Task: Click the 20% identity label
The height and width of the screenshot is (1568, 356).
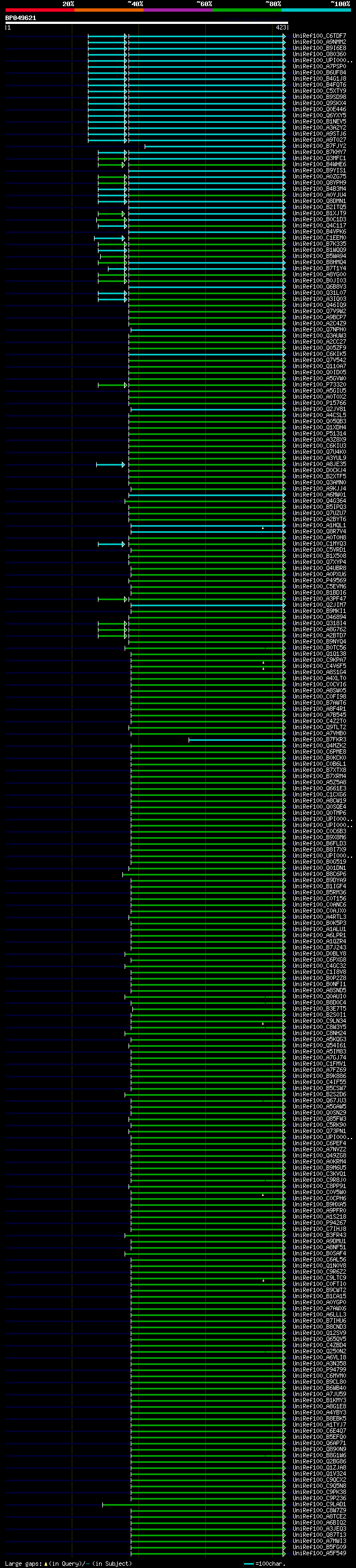Action: [x=68, y=4]
